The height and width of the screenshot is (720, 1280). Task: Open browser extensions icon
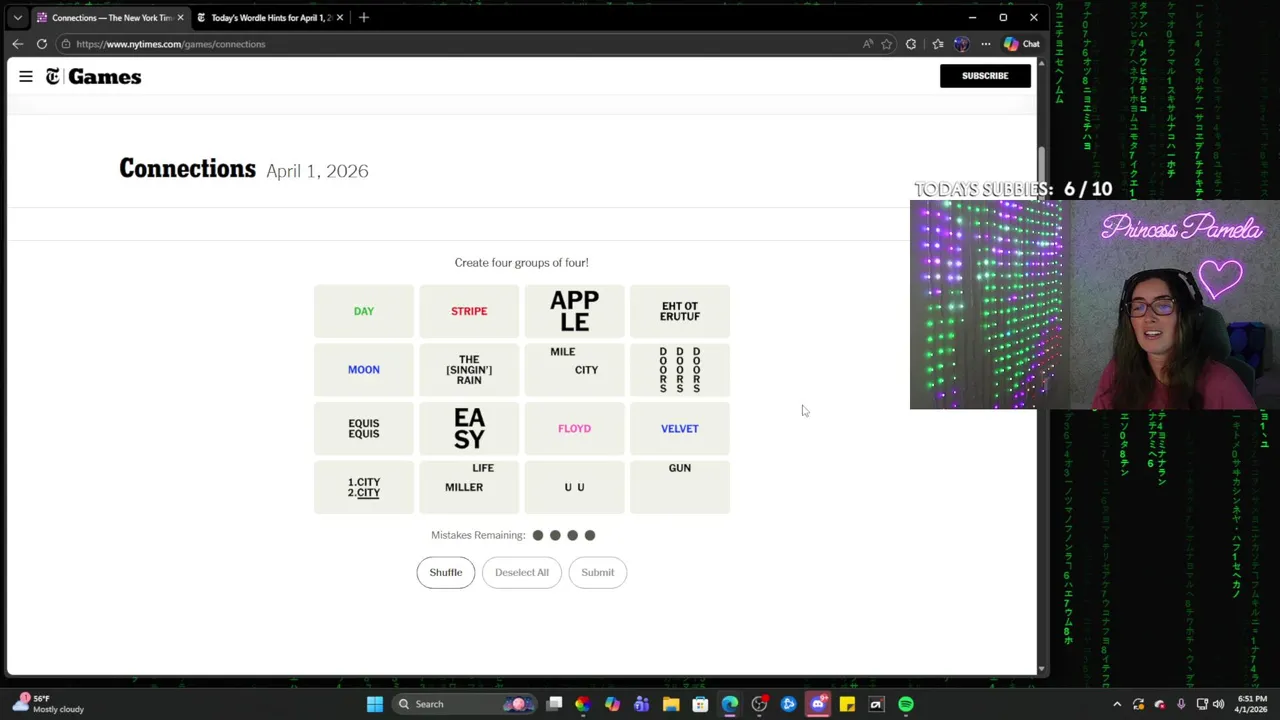911,44
